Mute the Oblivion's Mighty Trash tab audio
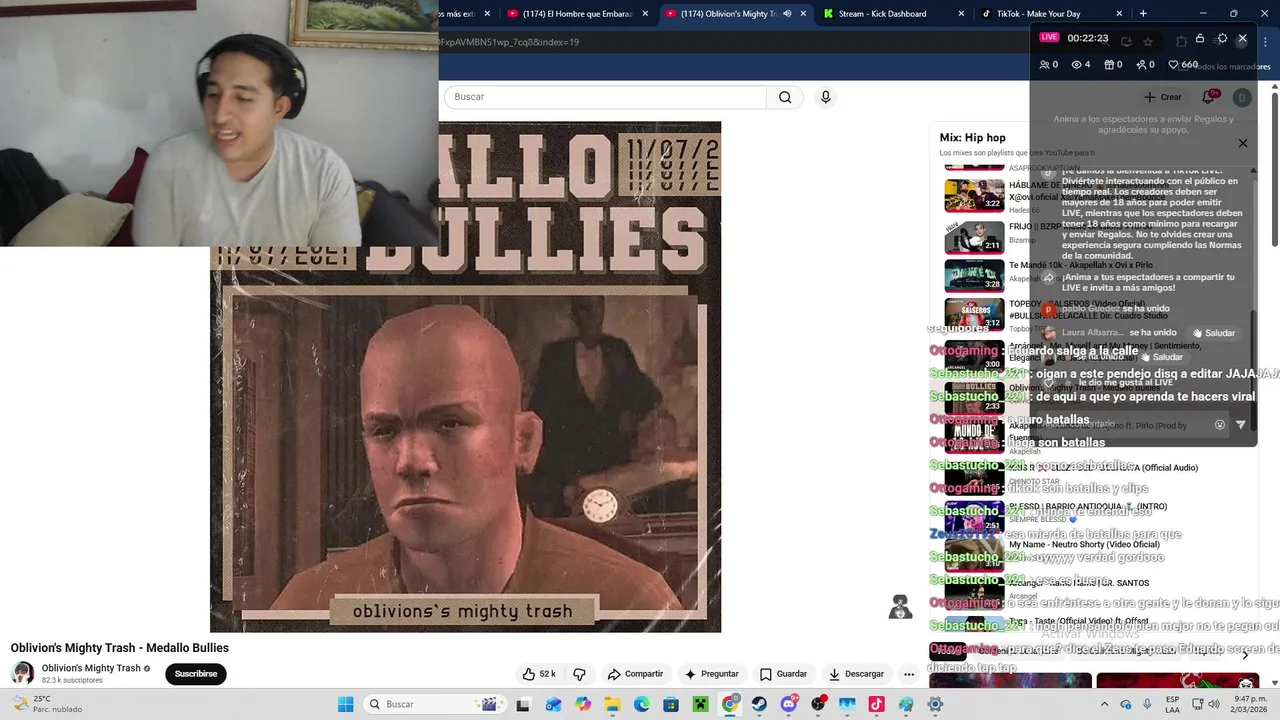Screen dimensions: 1280x720 point(787,14)
